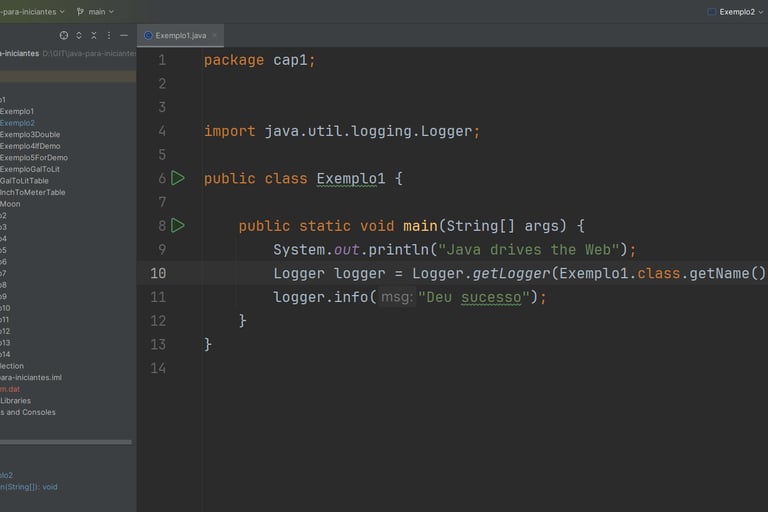Select ExemploGalToLit in the project tree

tap(30, 169)
